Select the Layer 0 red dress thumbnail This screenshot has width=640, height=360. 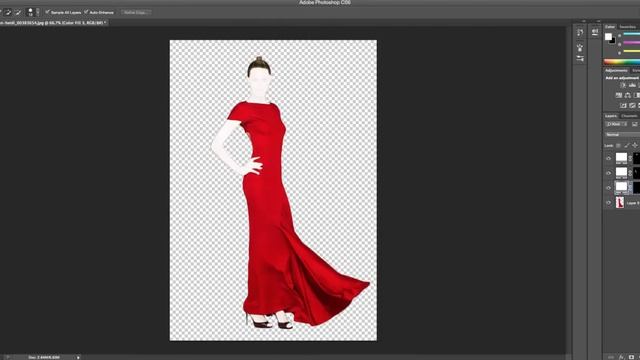coord(620,202)
